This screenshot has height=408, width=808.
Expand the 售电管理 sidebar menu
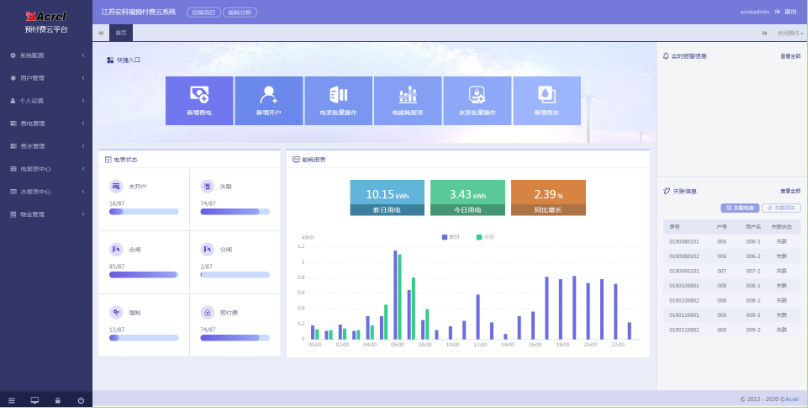(x=45, y=123)
